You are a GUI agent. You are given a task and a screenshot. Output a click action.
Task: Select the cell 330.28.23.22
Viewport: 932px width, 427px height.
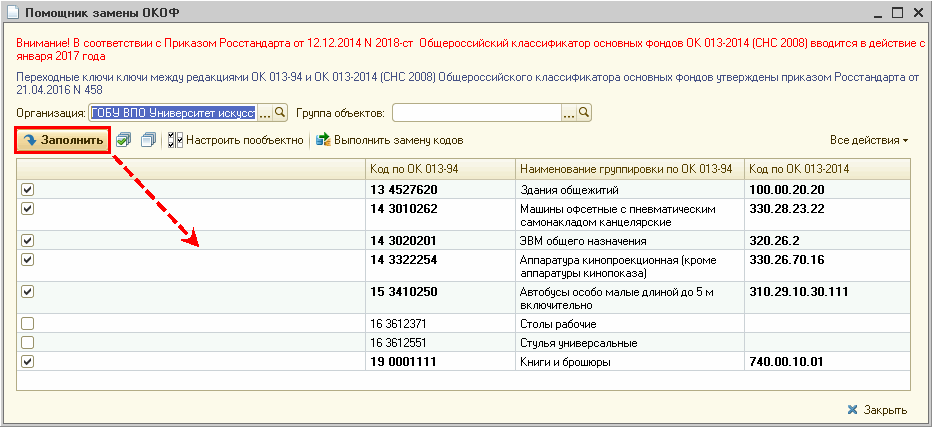point(827,215)
